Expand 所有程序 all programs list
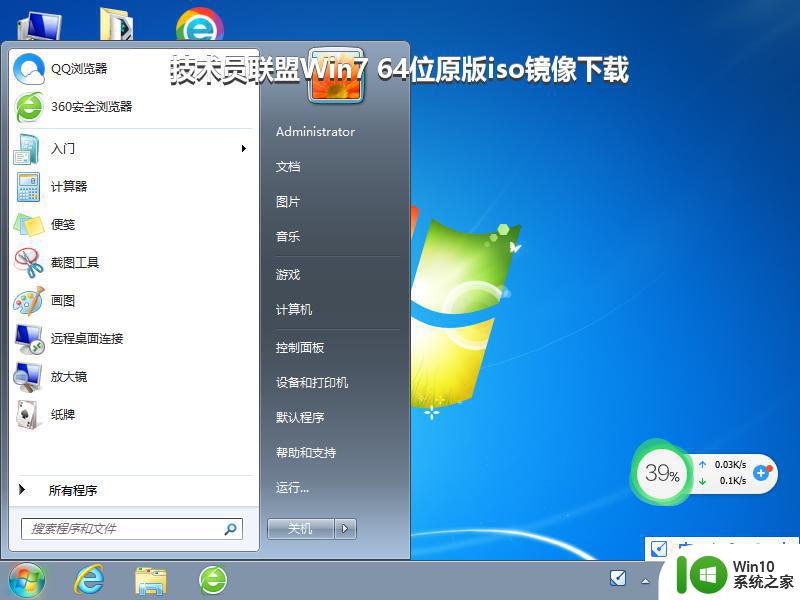 tap(72, 491)
